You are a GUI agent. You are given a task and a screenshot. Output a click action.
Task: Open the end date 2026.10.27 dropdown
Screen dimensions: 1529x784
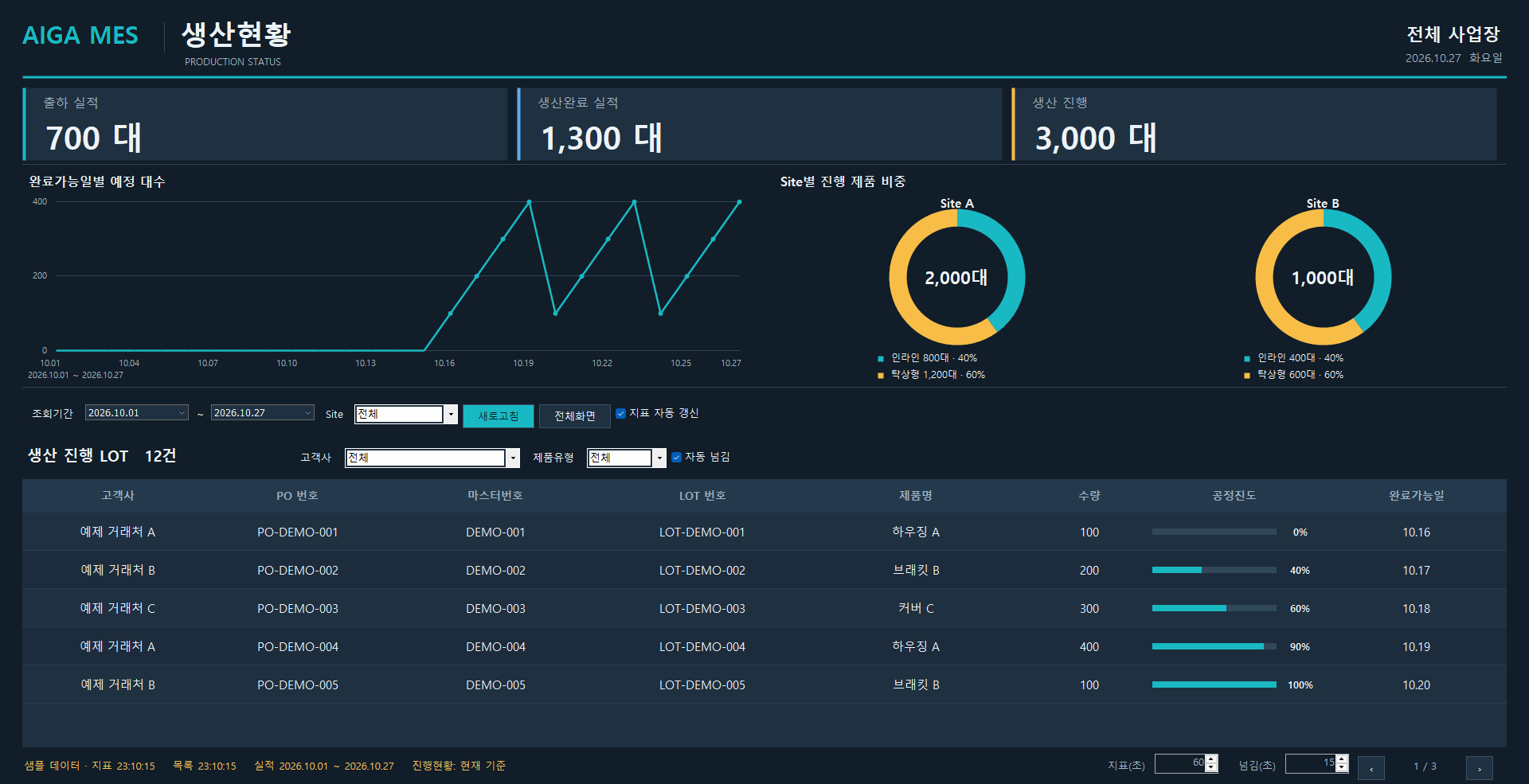click(x=307, y=412)
